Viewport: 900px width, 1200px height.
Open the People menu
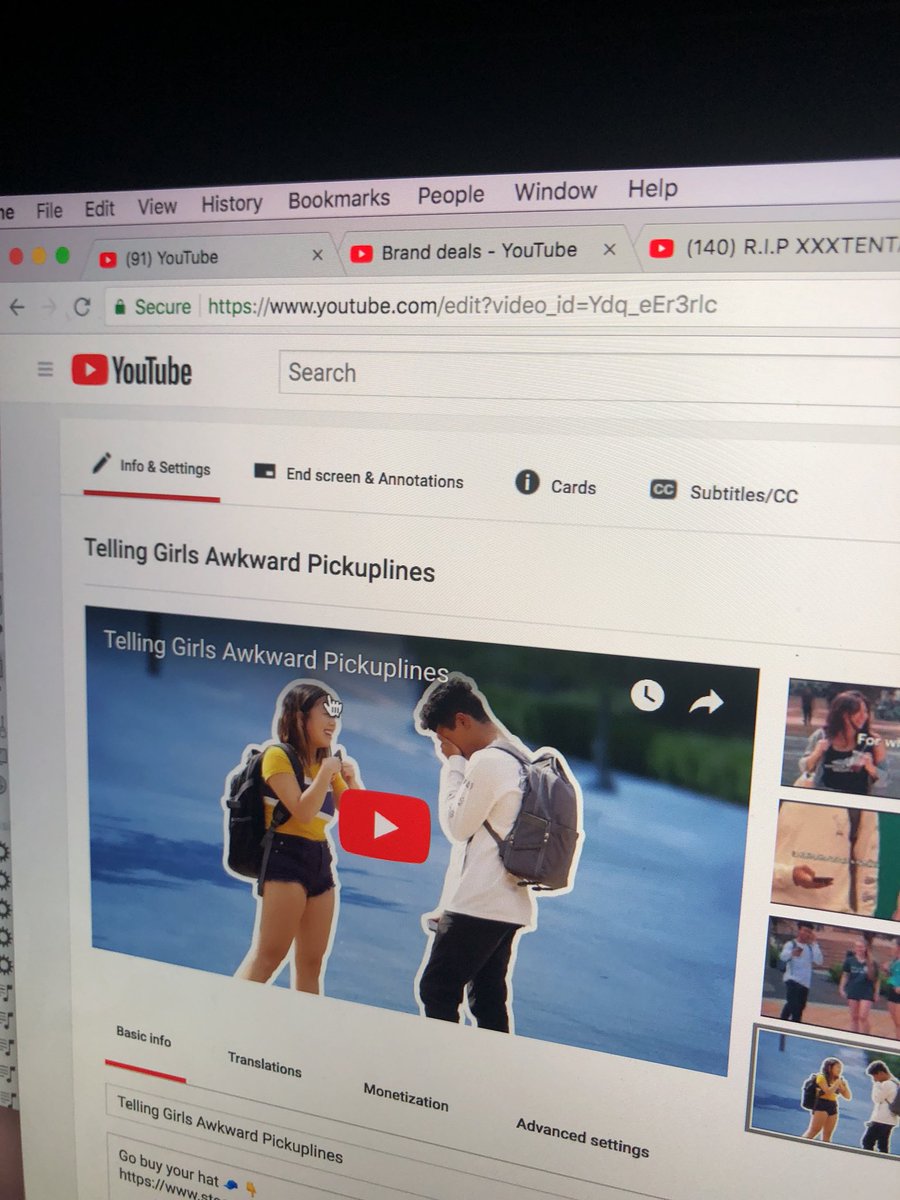point(451,195)
